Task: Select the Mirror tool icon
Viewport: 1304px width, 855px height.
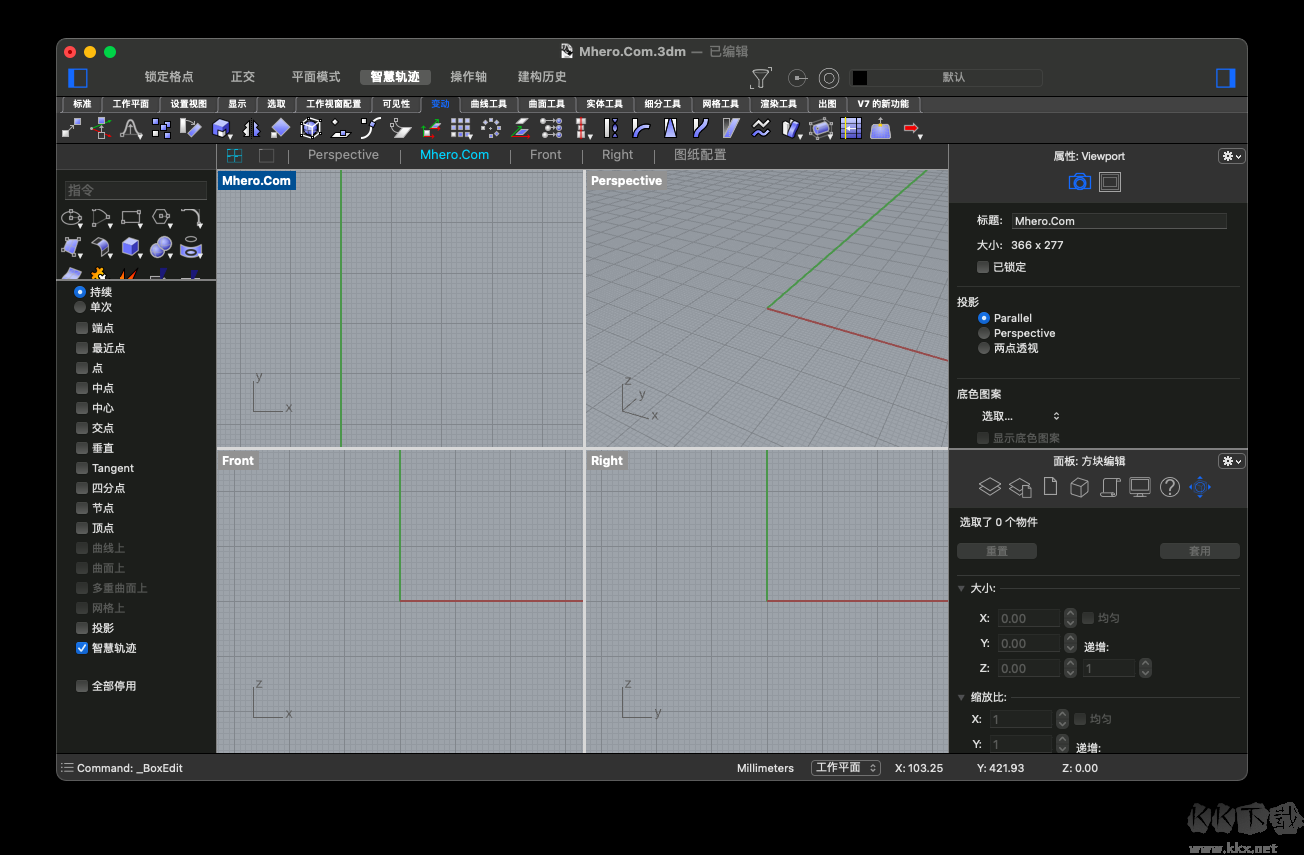Action: coord(251,128)
